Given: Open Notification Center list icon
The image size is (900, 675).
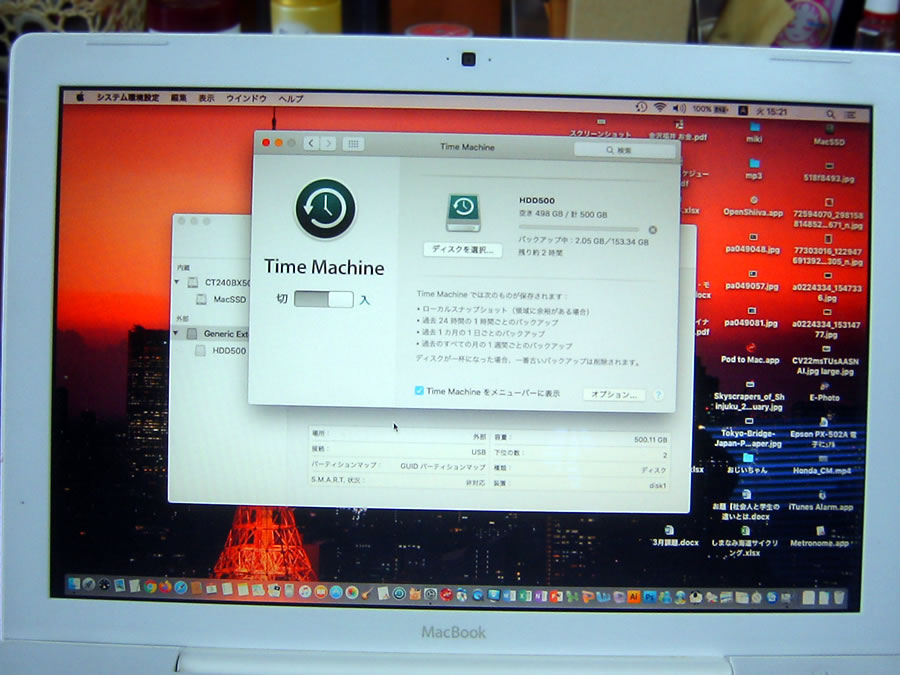Looking at the screenshot, I should click(851, 115).
